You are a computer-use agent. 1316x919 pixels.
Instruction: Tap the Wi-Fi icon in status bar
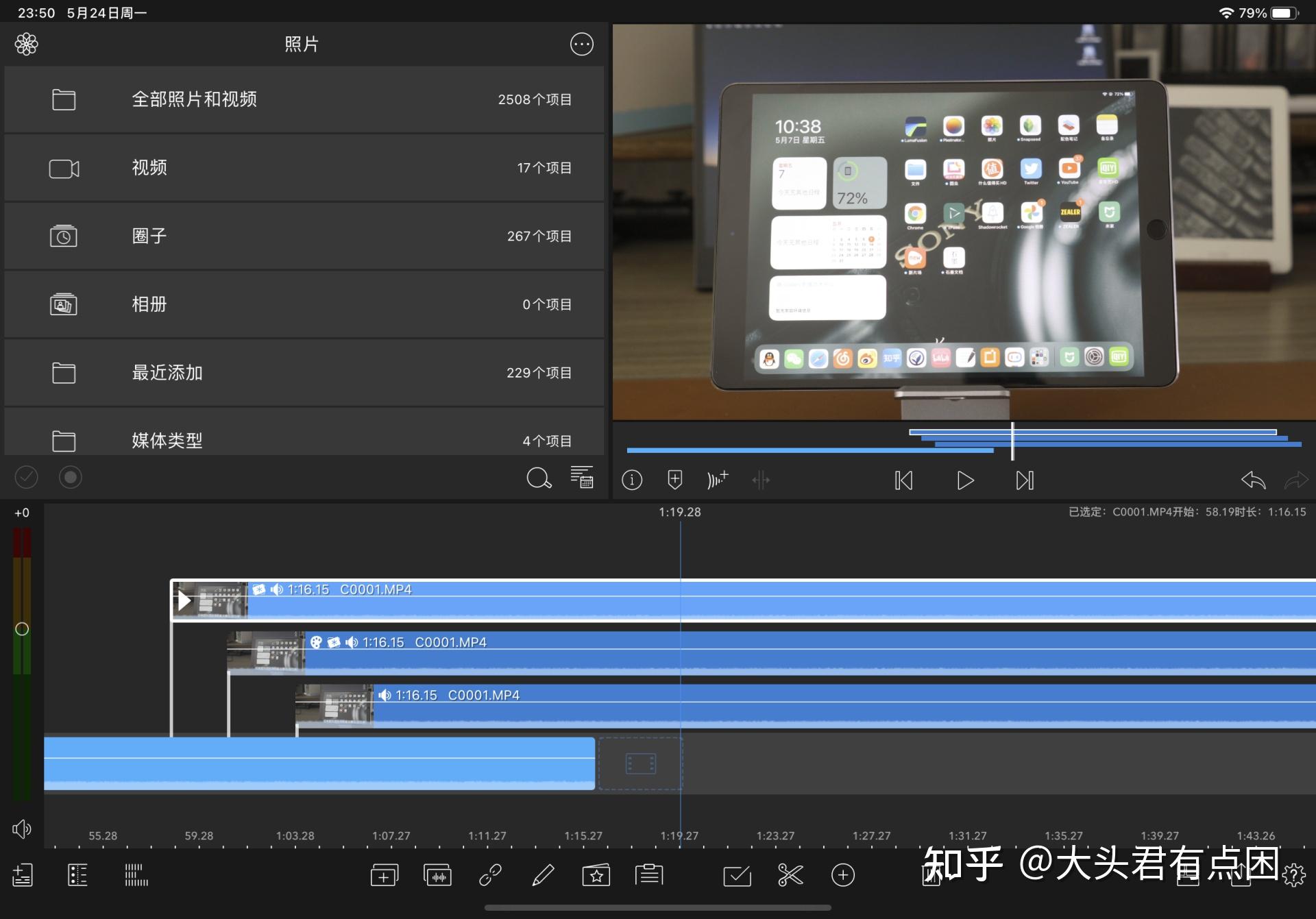[1226, 13]
